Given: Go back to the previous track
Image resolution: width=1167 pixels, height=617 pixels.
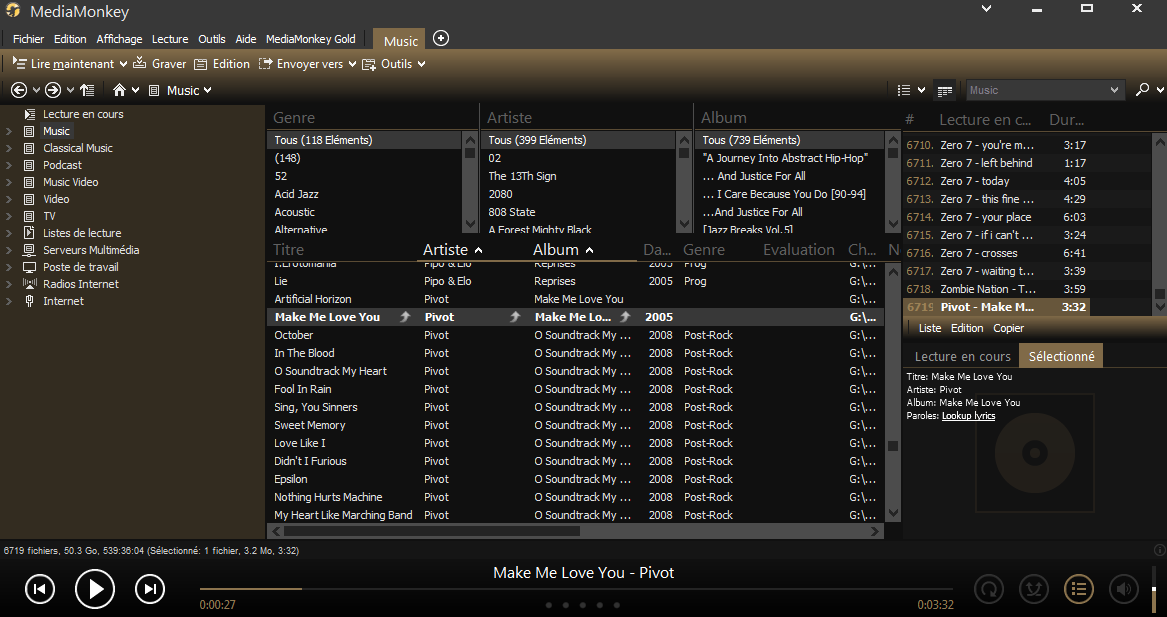Looking at the screenshot, I should click(39, 589).
